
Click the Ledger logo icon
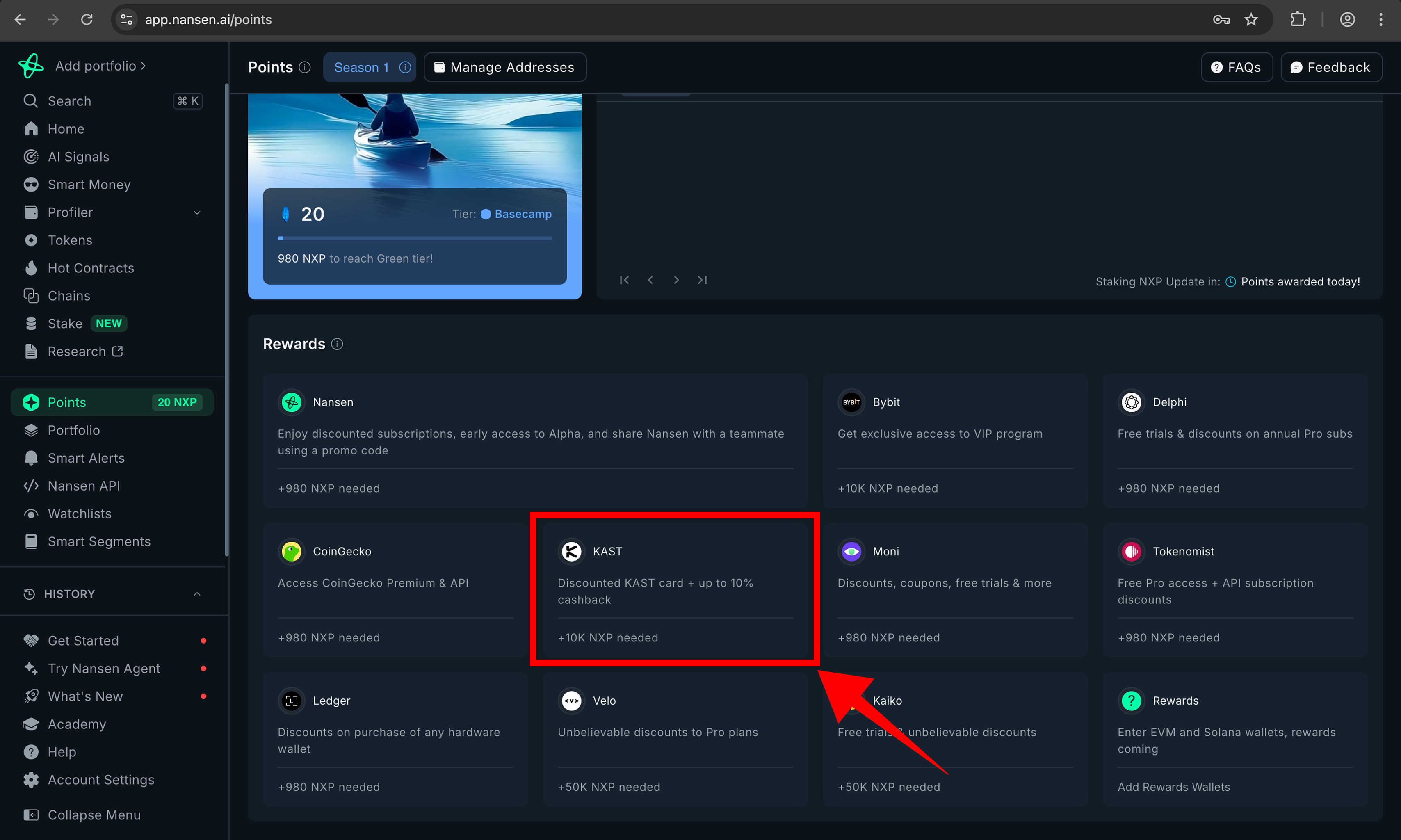292,700
